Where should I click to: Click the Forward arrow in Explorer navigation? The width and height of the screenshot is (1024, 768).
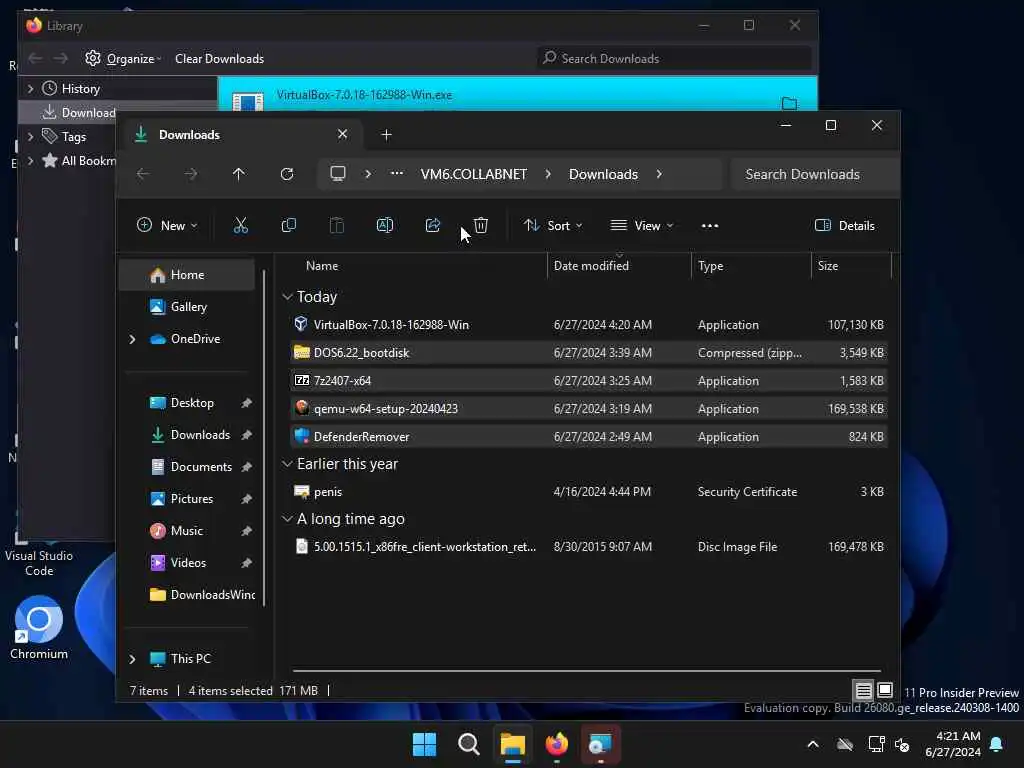[x=191, y=174]
